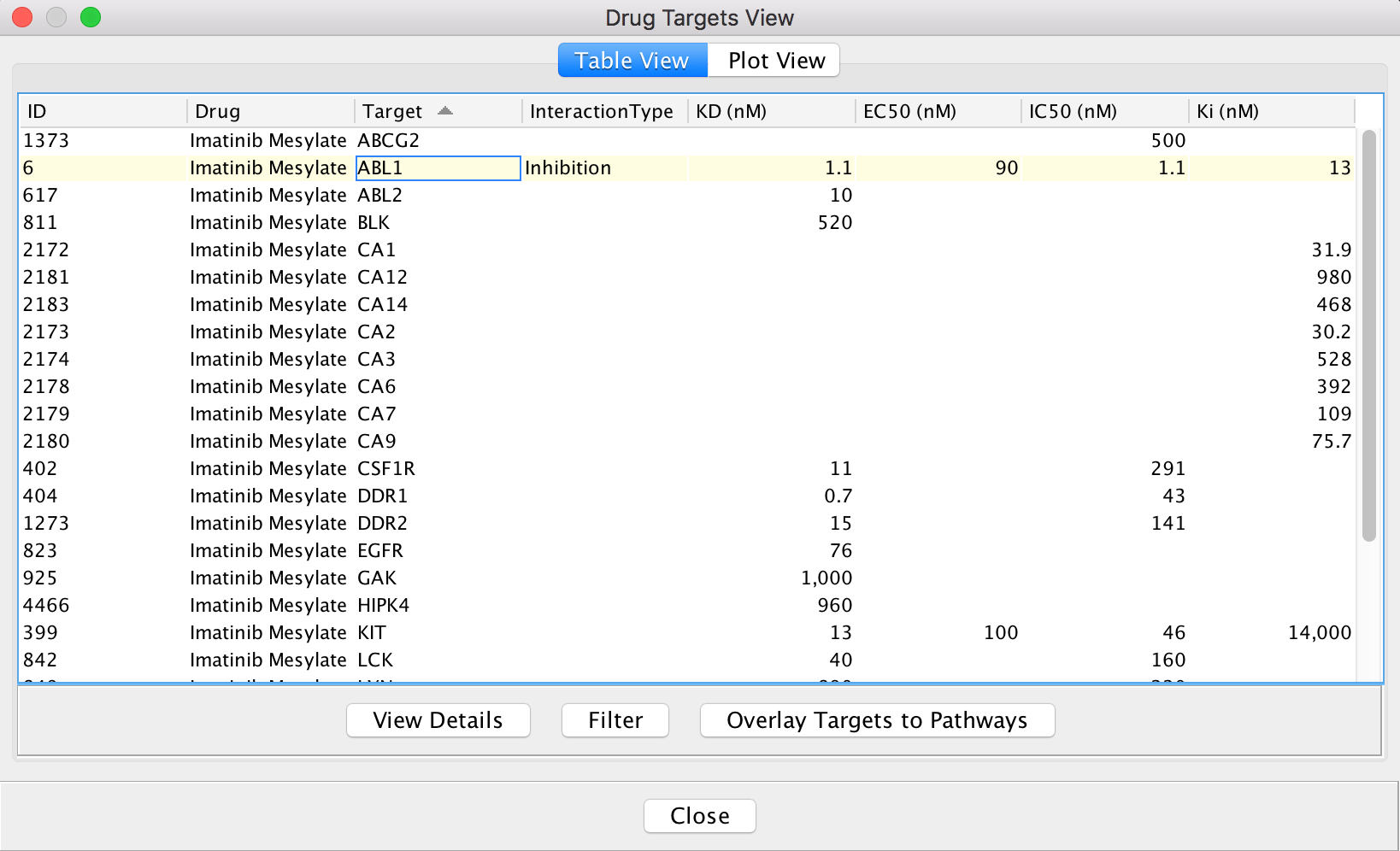Sort by IC50 (nM) column header

click(x=1105, y=111)
